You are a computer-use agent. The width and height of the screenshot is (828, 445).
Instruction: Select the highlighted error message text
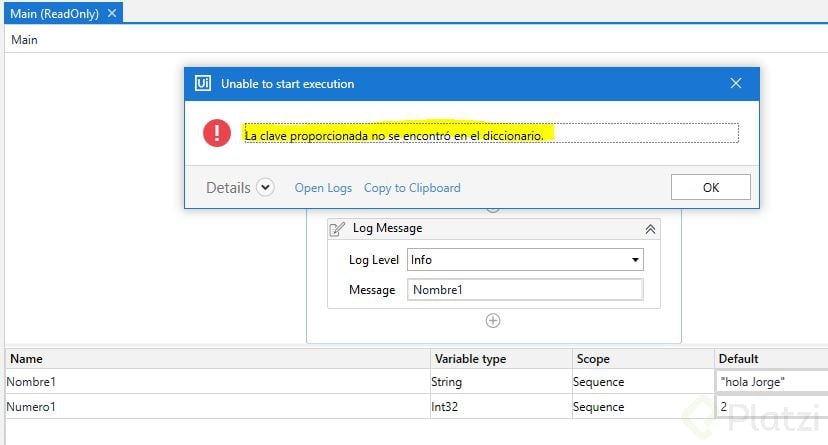point(394,136)
